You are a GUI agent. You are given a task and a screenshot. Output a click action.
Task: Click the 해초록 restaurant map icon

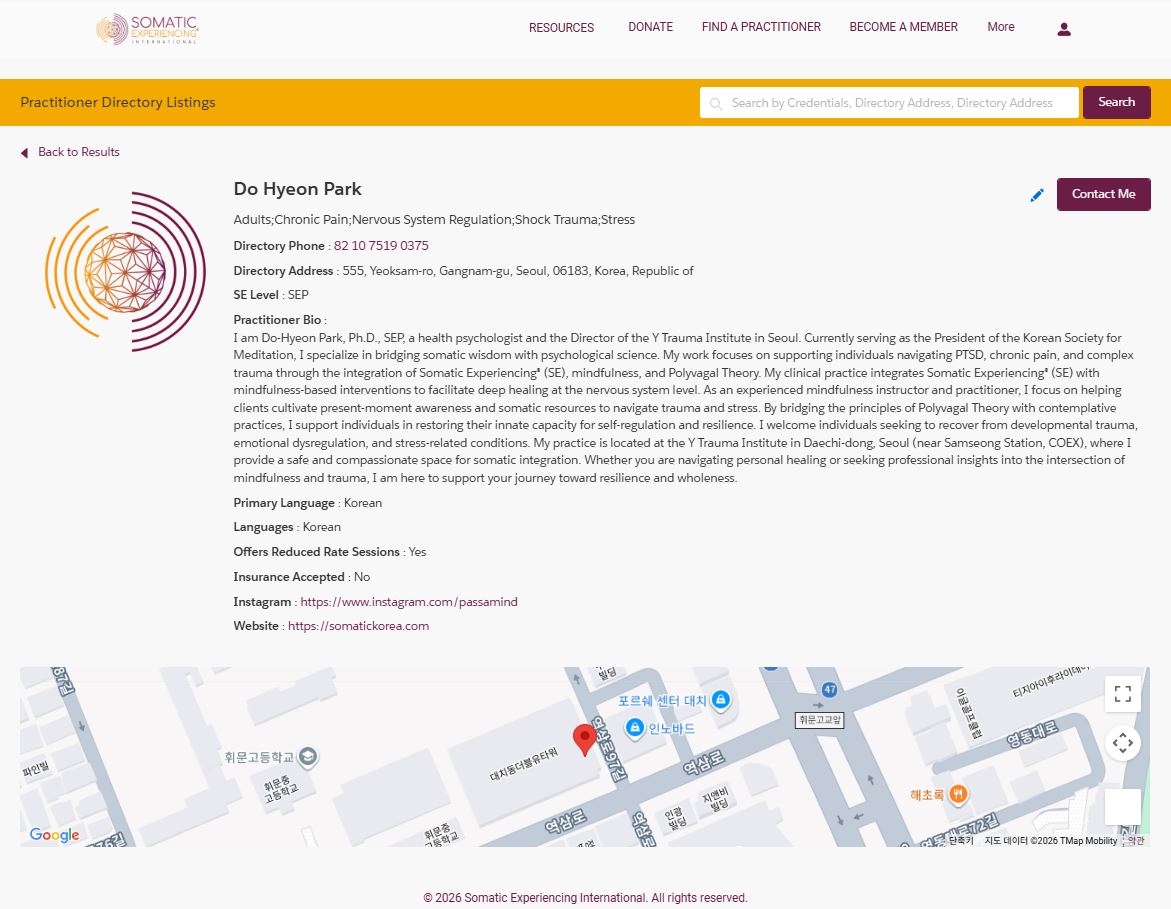coord(958,794)
